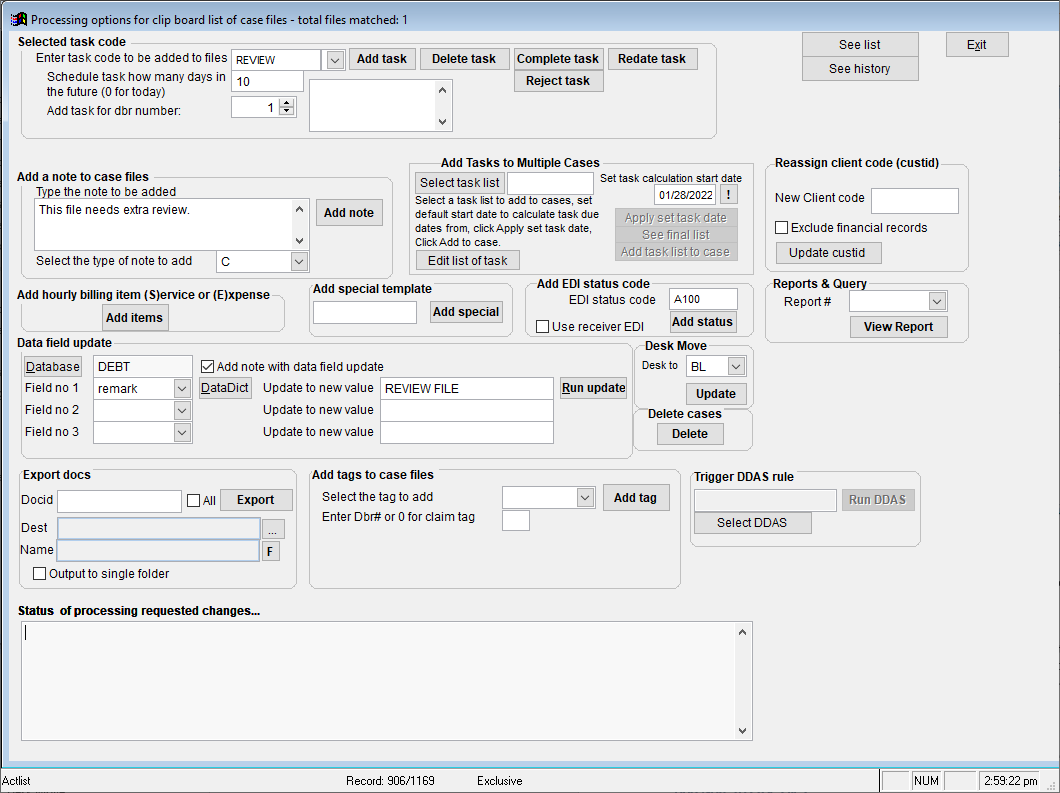Click the Redate task button
The height and width of the screenshot is (793, 1060).
pyautogui.click(x=652, y=59)
